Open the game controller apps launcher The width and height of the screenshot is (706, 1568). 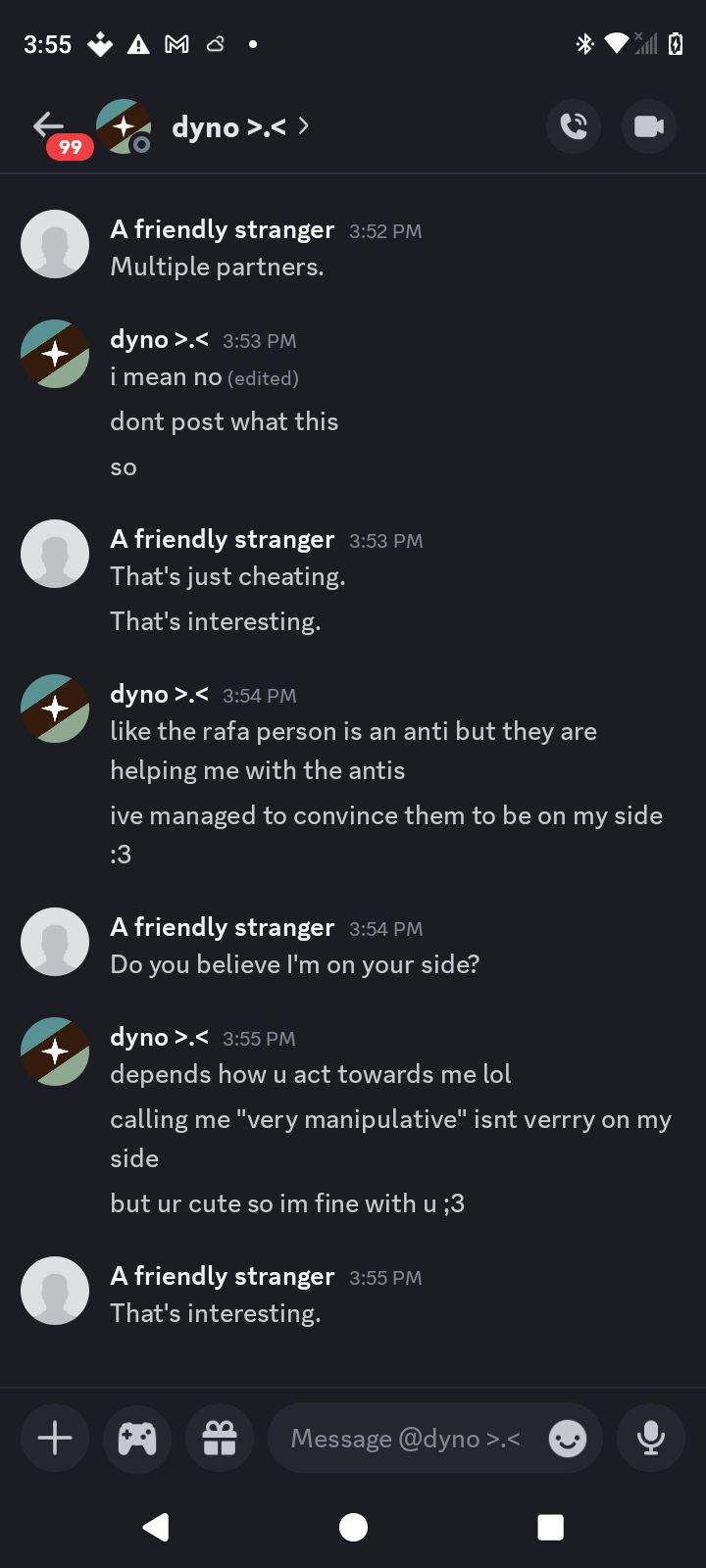click(137, 1438)
